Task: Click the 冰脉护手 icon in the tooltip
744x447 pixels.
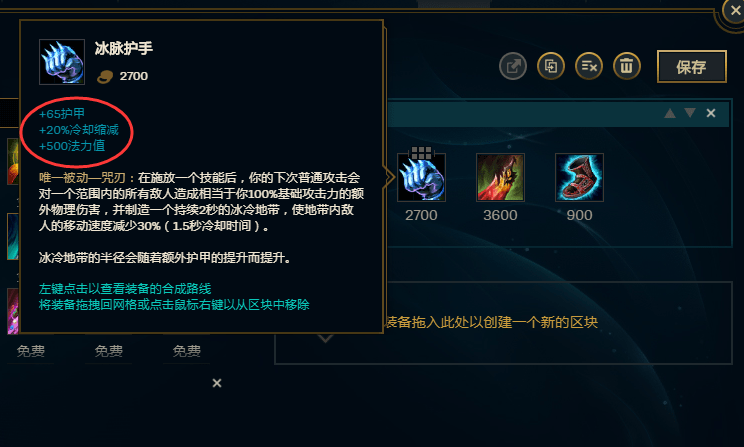Action: point(62,62)
